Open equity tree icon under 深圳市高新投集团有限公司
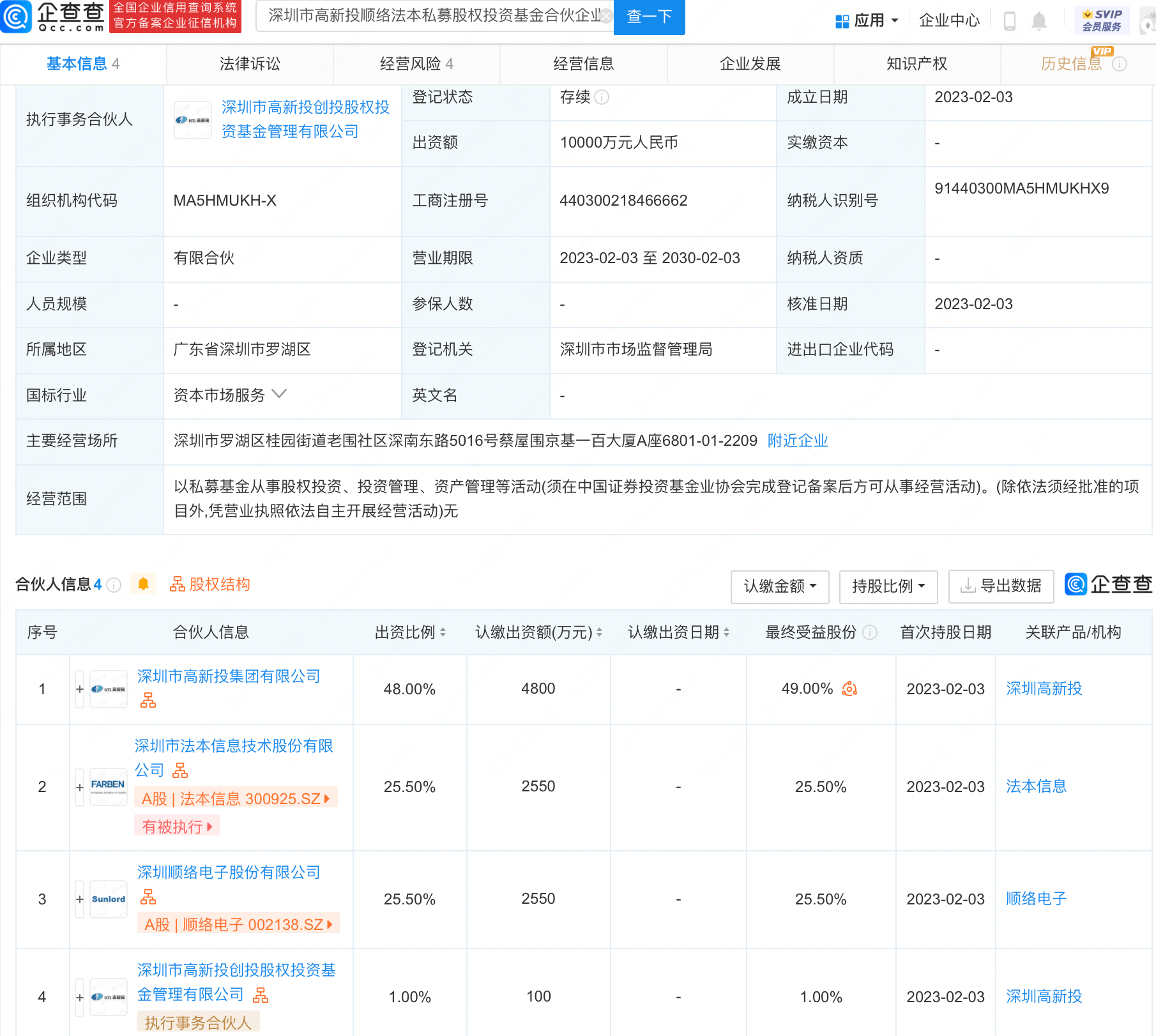1156x1036 pixels. [148, 701]
